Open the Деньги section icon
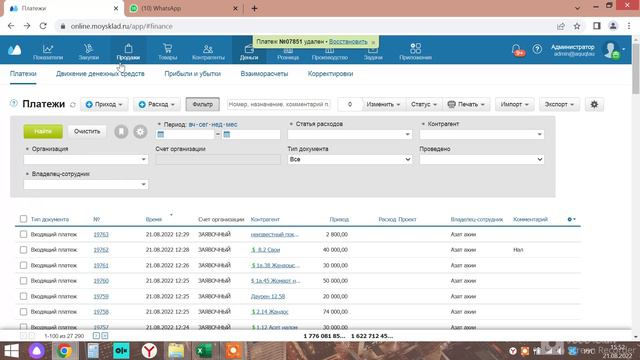This screenshot has width=640, height=360. (x=249, y=52)
